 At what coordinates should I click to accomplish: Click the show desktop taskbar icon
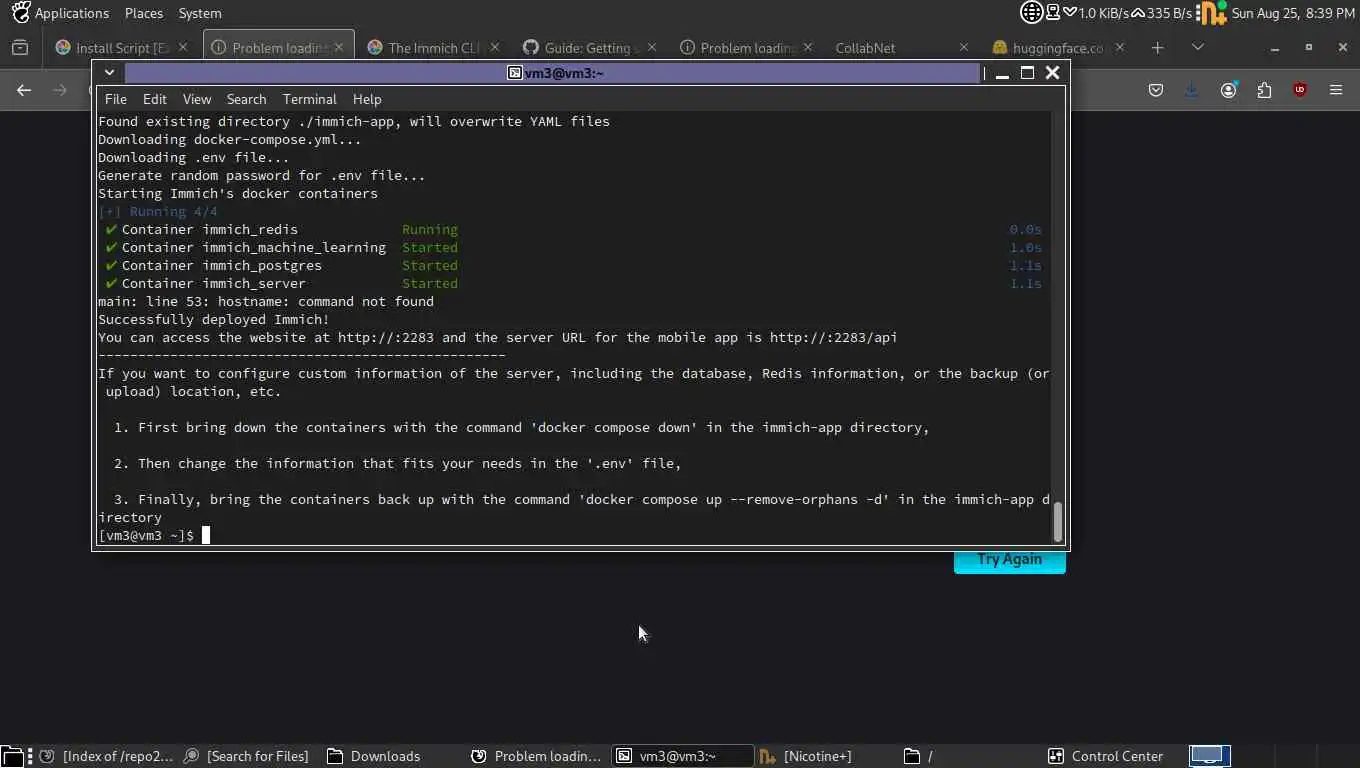pos(11,756)
